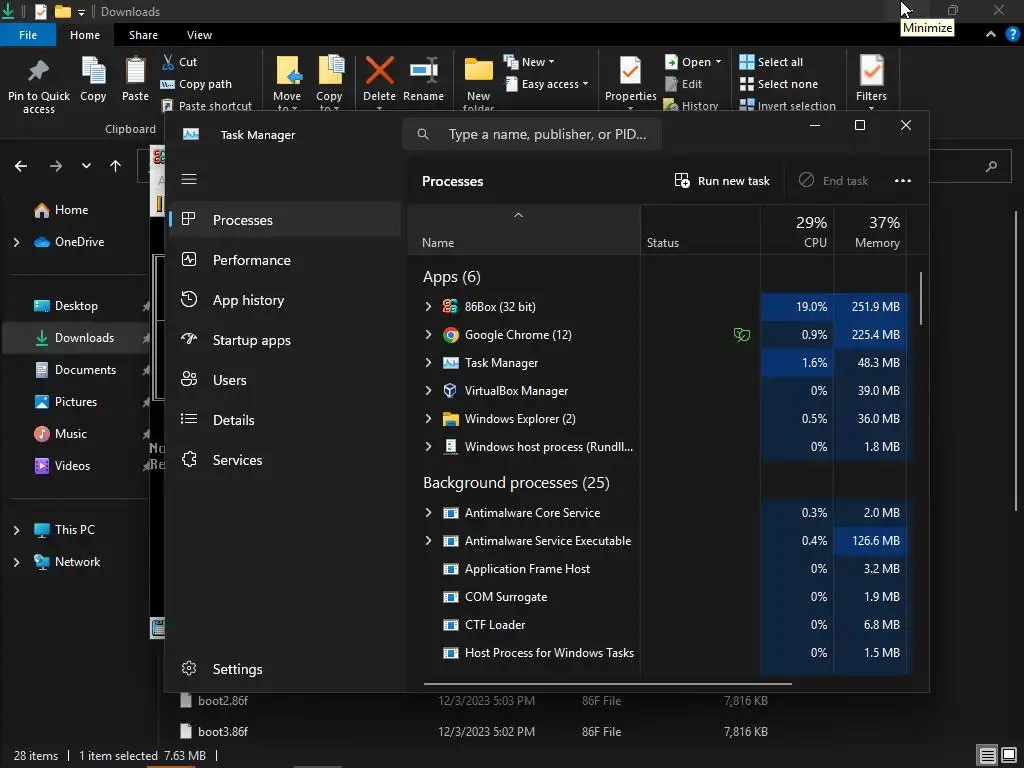Image resolution: width=1024 pixels, height=768 pixels.
Task: Sort processes by the Memory column
Action: 871,230
